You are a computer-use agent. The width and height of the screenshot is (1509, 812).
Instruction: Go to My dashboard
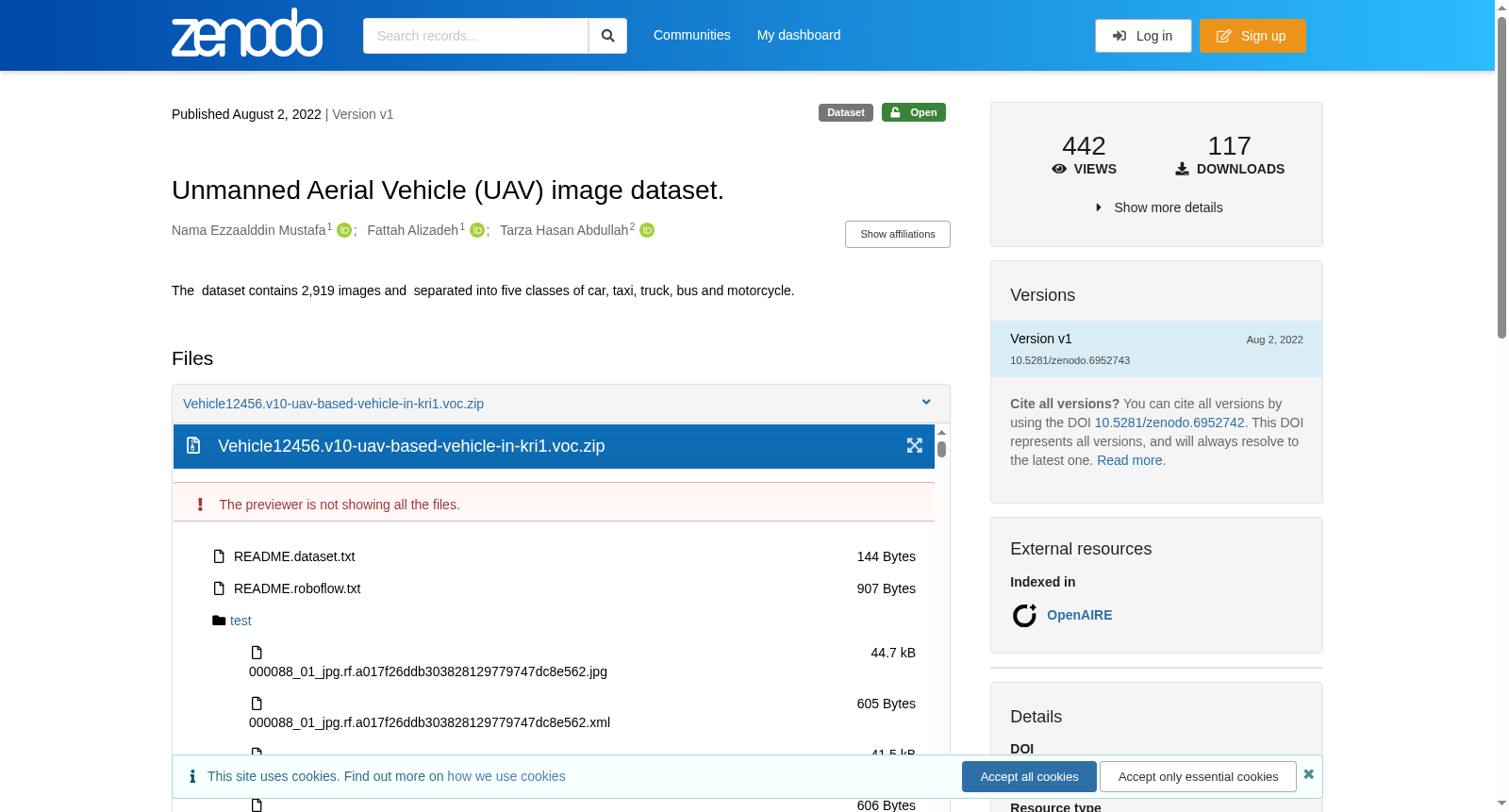tap(799, 35)
